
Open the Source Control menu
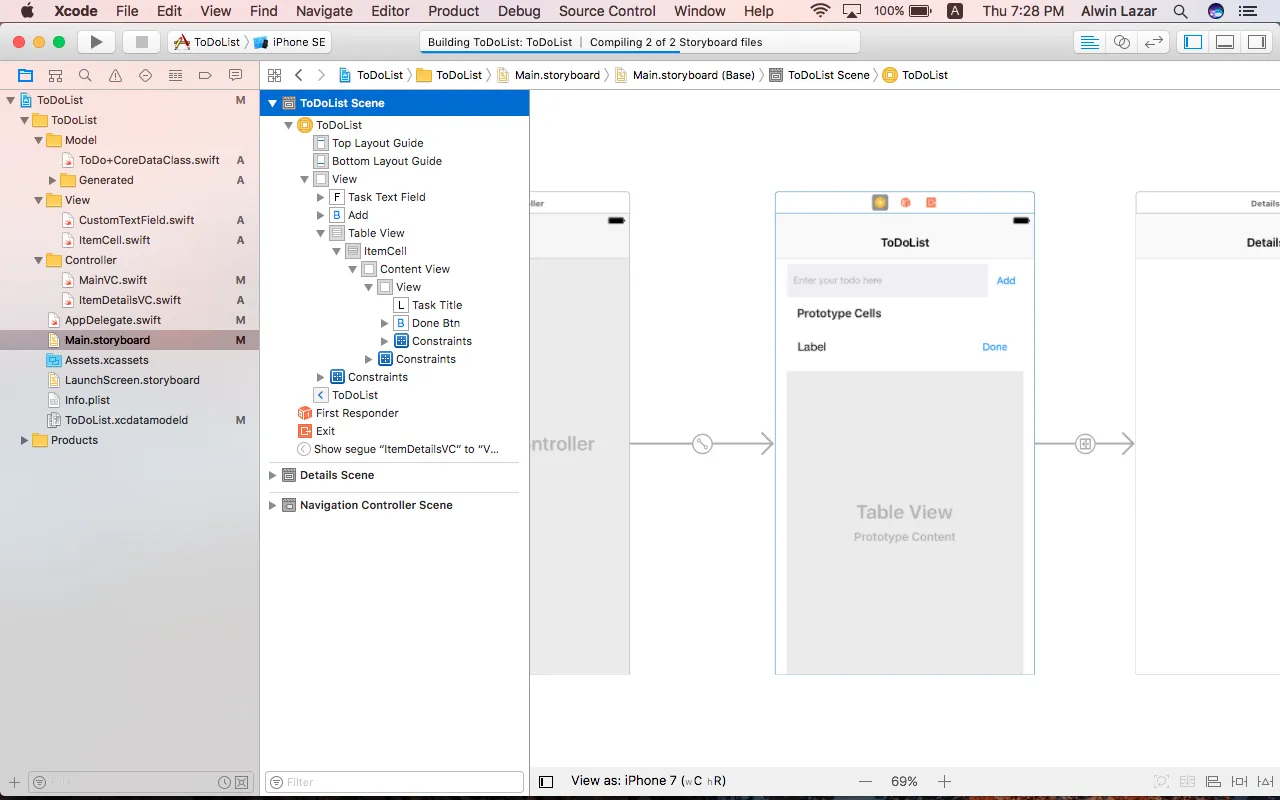pos(607,11)
